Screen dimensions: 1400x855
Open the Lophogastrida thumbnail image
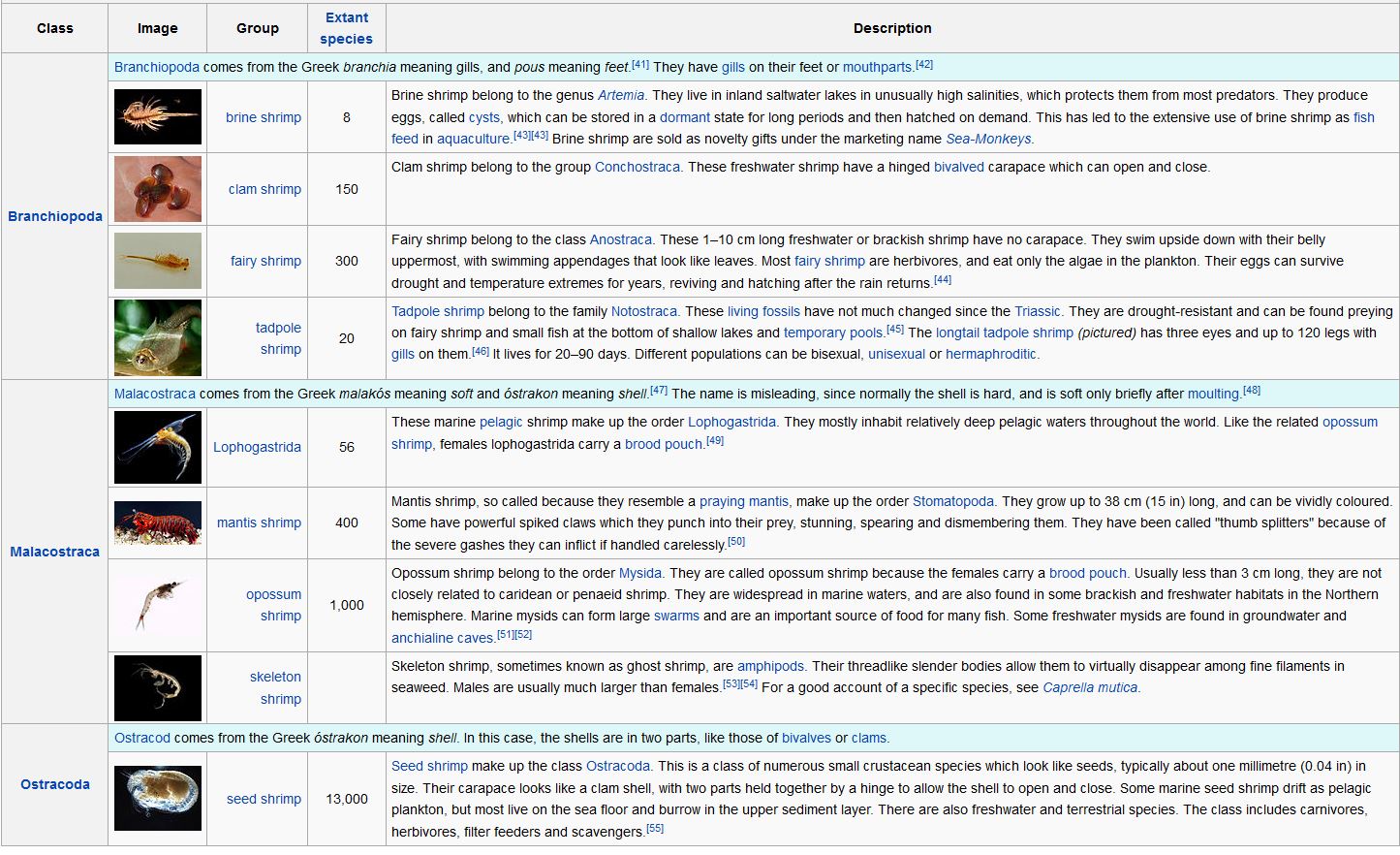(157, 447)
